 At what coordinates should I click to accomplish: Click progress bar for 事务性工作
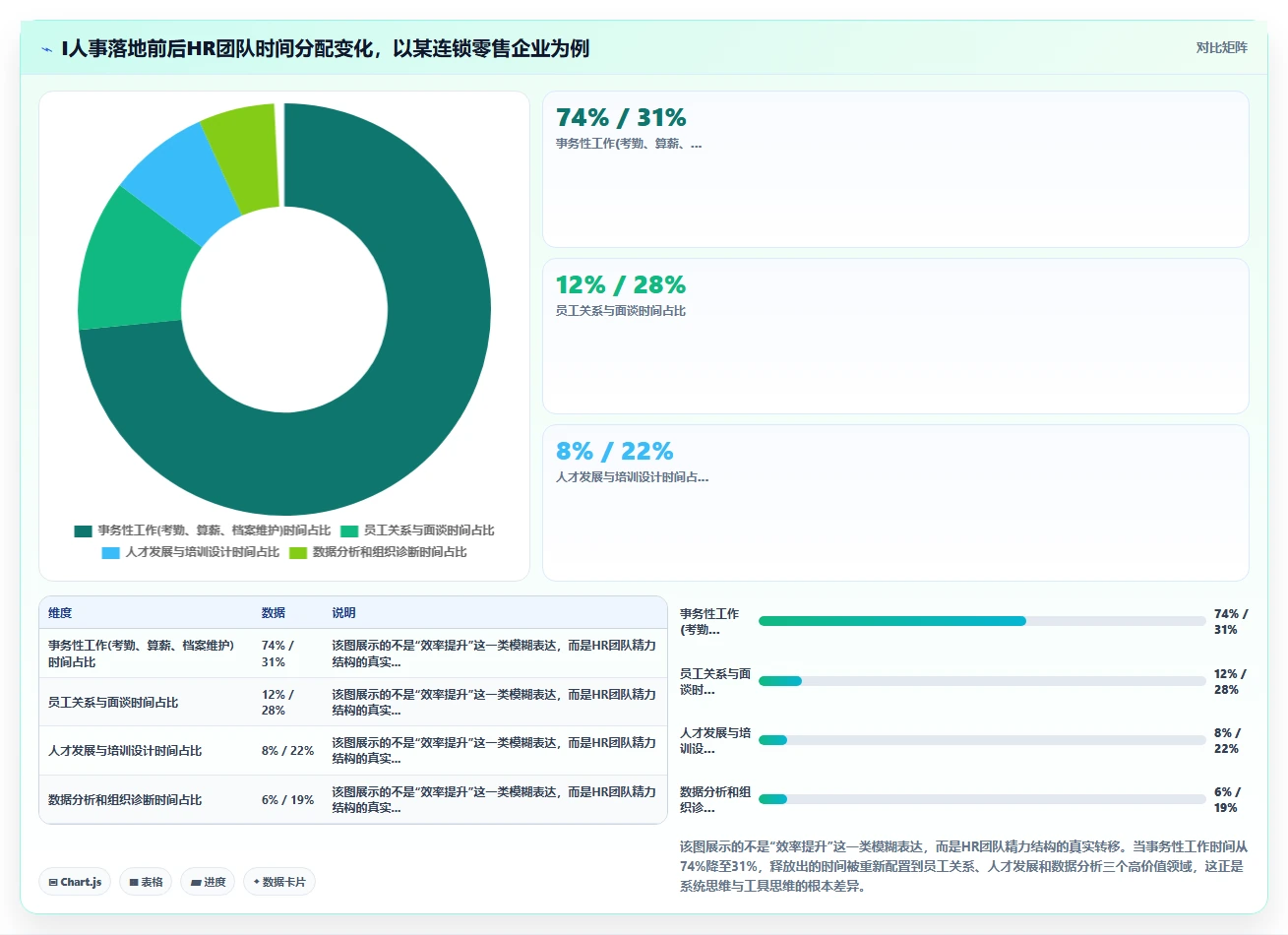pos(982,621)
